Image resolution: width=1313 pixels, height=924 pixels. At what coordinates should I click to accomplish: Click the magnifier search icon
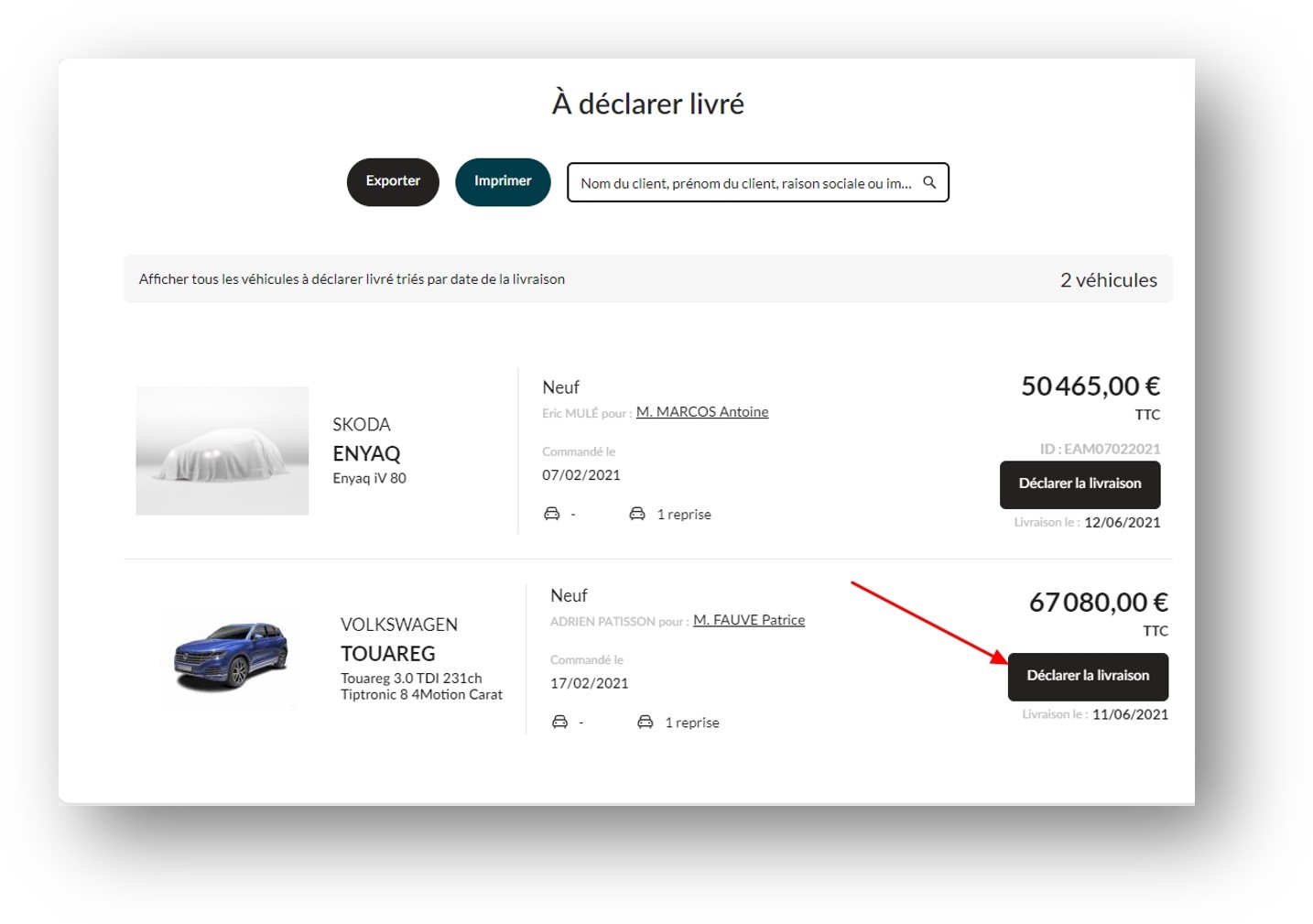929,182
